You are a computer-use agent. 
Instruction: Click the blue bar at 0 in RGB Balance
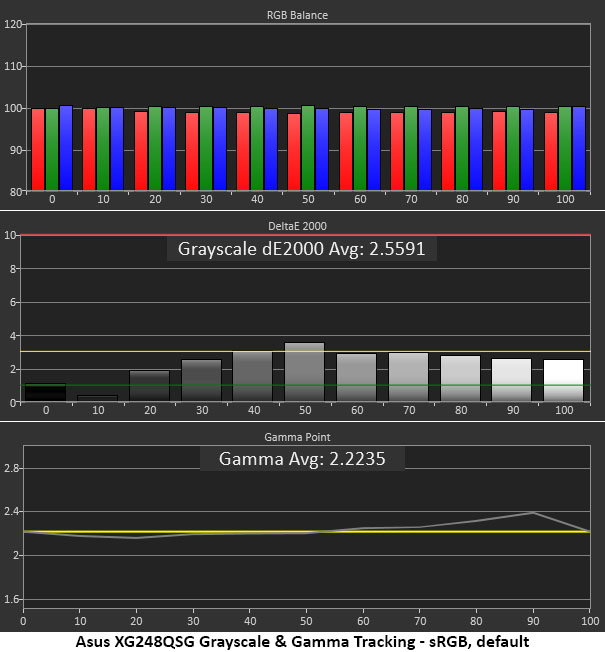click(66, 148)
